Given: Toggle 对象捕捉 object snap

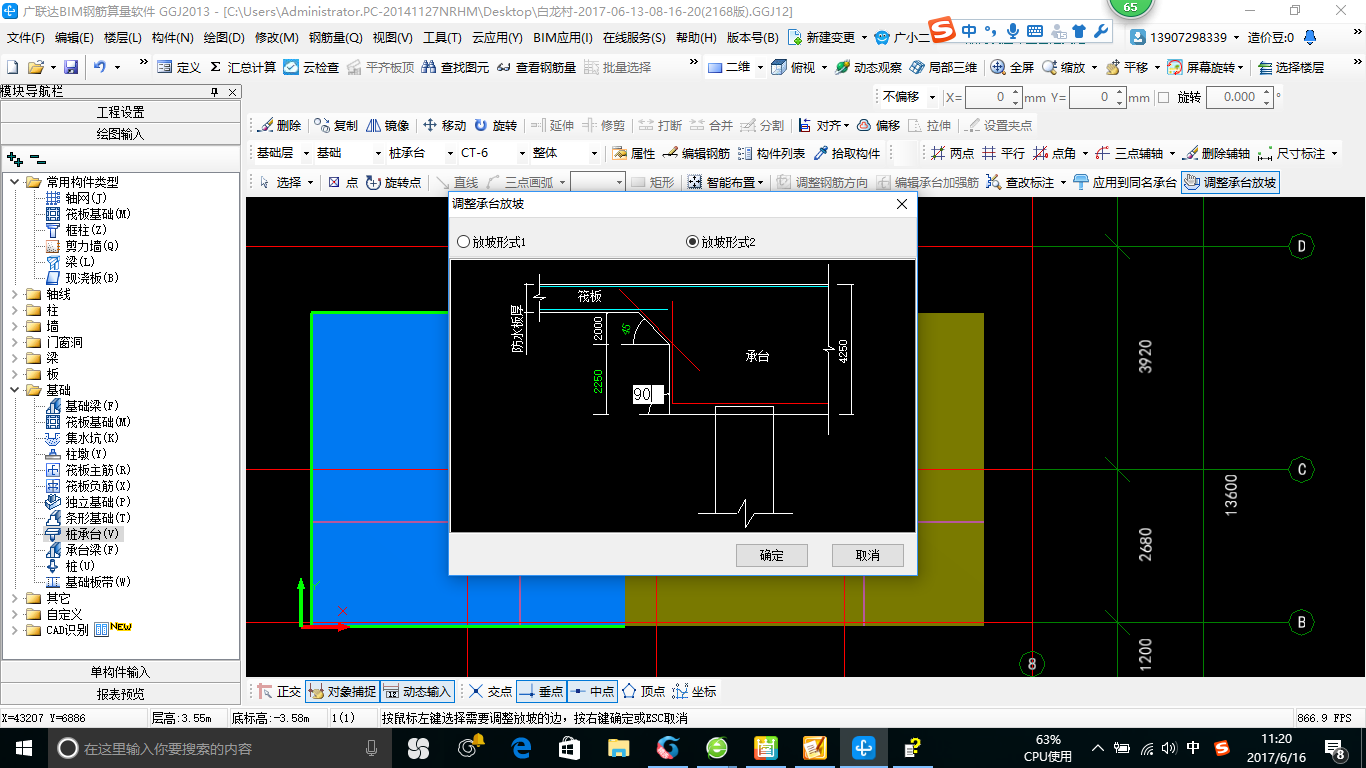Looking at the screenshot, I should (x=342, y=691).
